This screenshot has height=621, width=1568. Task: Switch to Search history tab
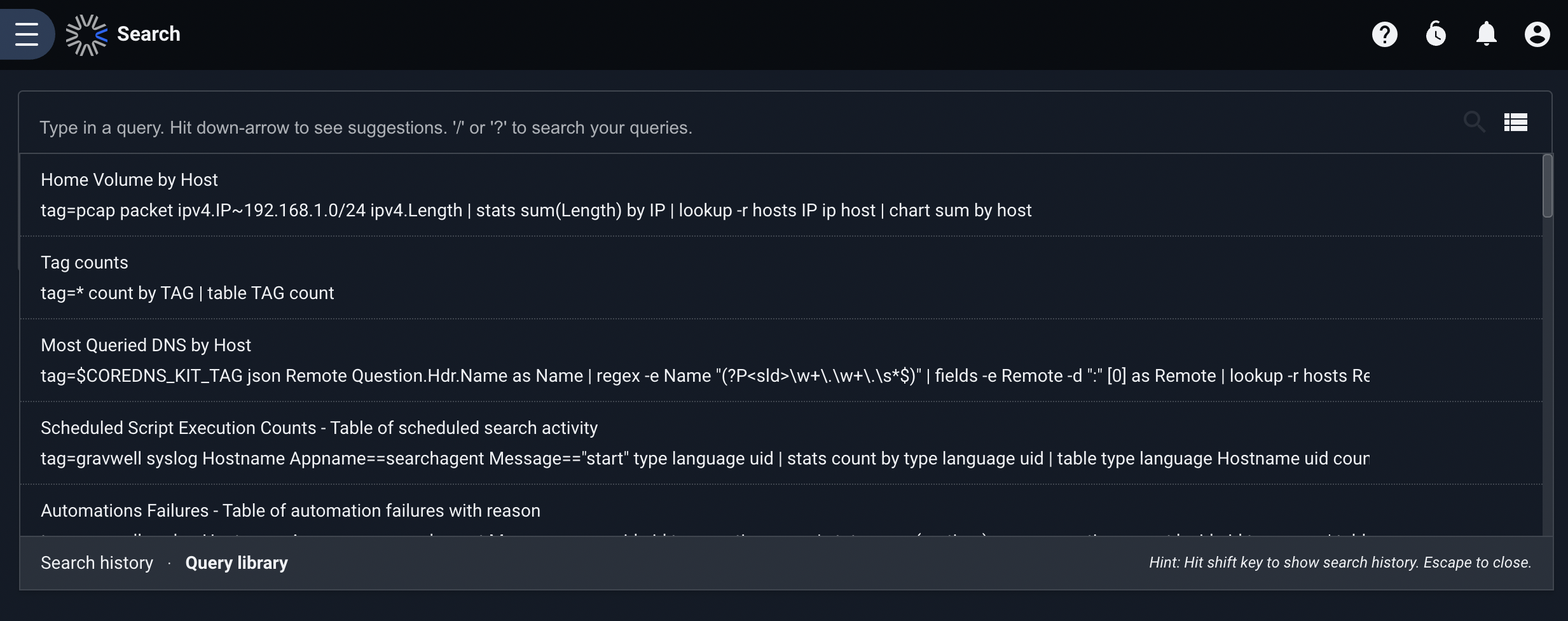pyautogui.click(x=97, y=563)
